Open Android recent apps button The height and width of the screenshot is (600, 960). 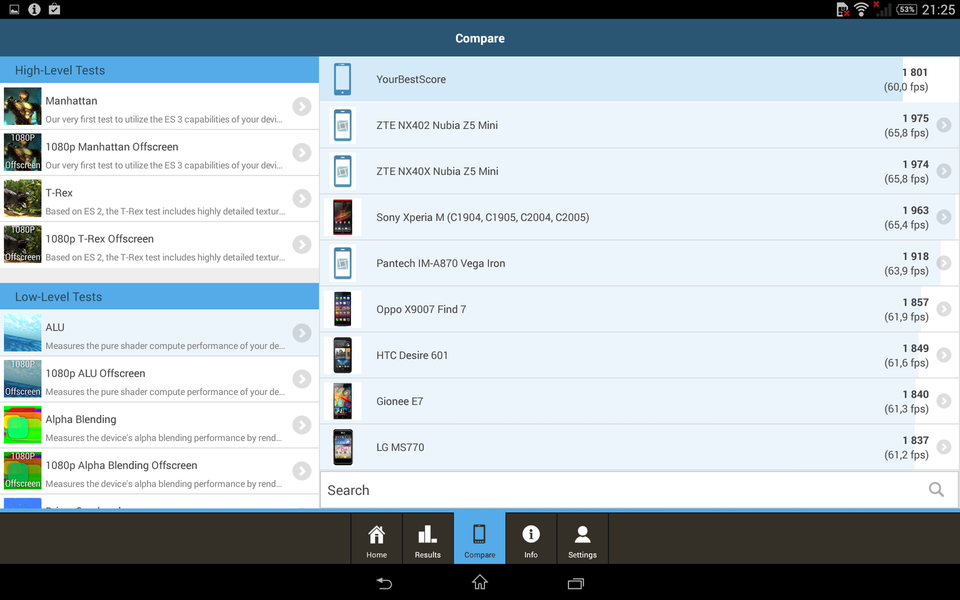[x=575, y=583]
